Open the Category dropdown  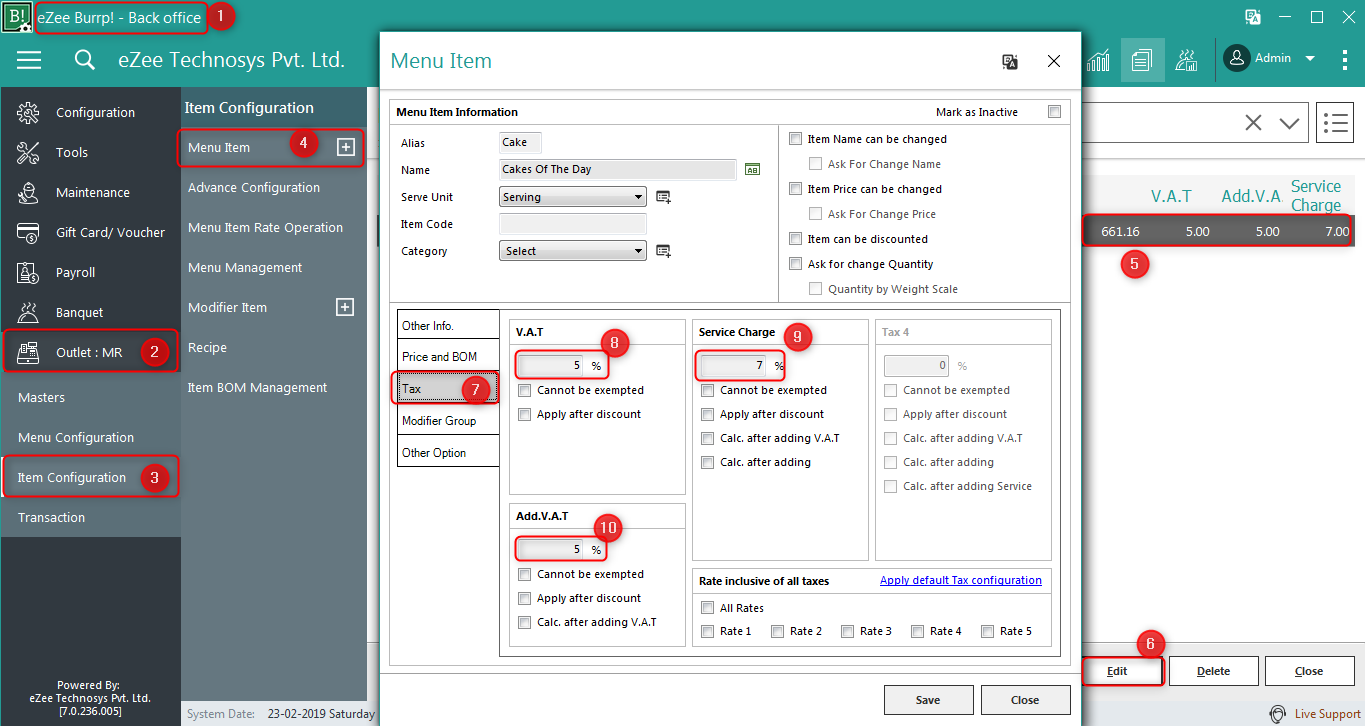pos(572,251)
